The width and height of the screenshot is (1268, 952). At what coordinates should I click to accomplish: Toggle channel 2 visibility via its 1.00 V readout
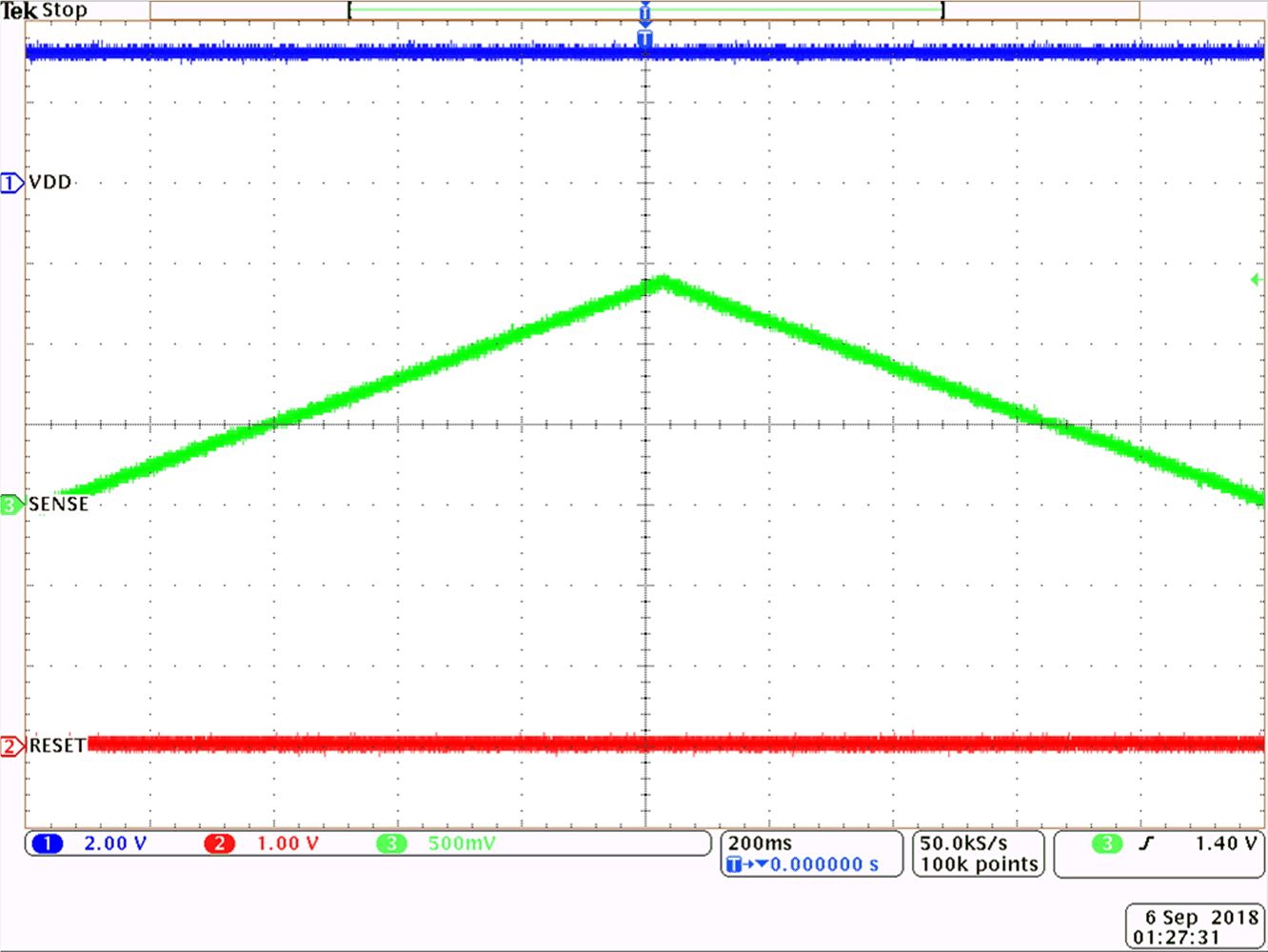[286, 843]
